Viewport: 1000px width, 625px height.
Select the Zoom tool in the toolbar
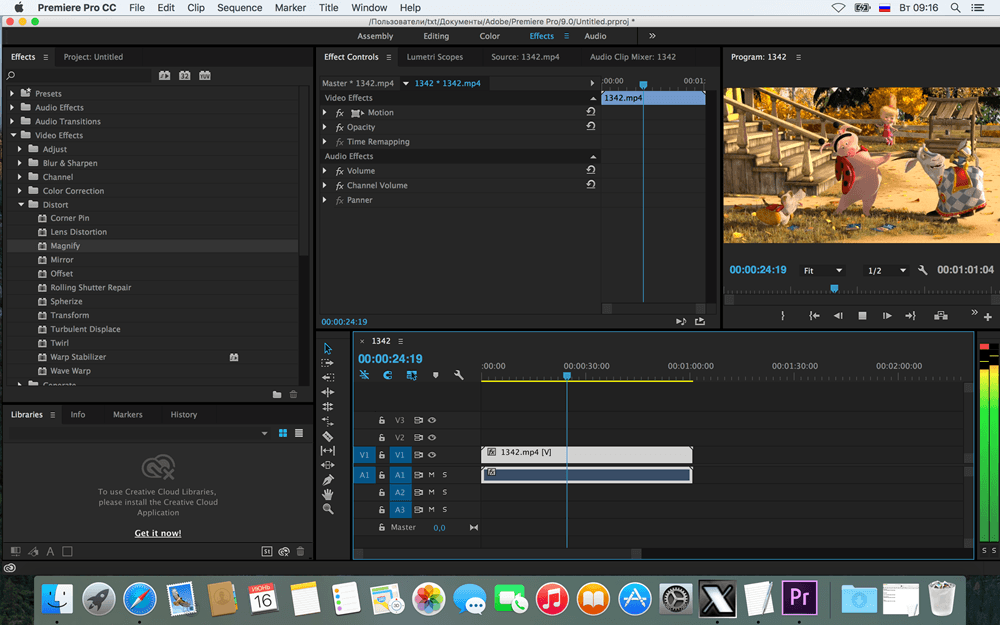[328, 509]
